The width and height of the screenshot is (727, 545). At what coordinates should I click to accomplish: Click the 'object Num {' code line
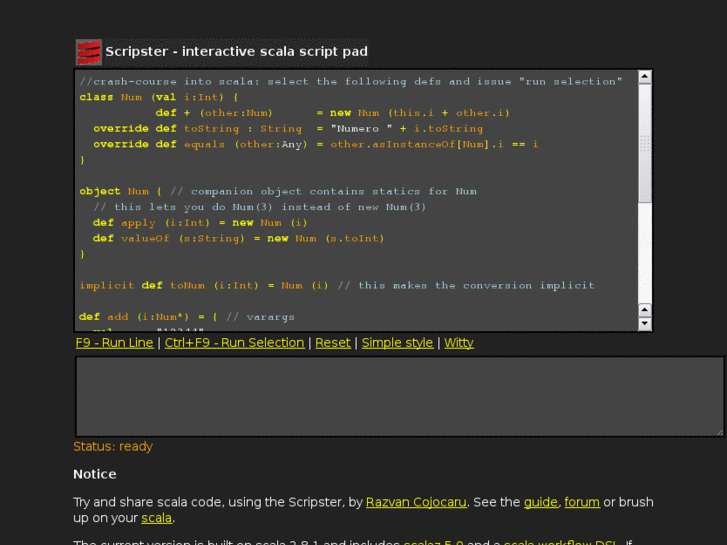278,191
